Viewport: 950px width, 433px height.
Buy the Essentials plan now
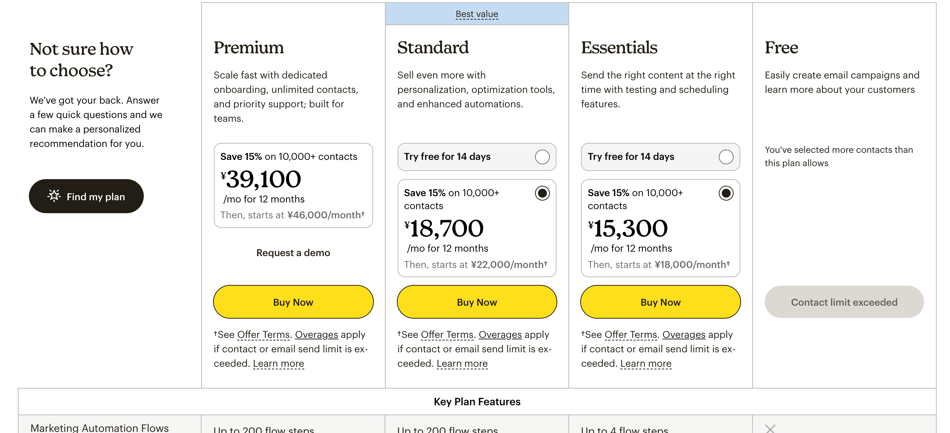(660, 302)
